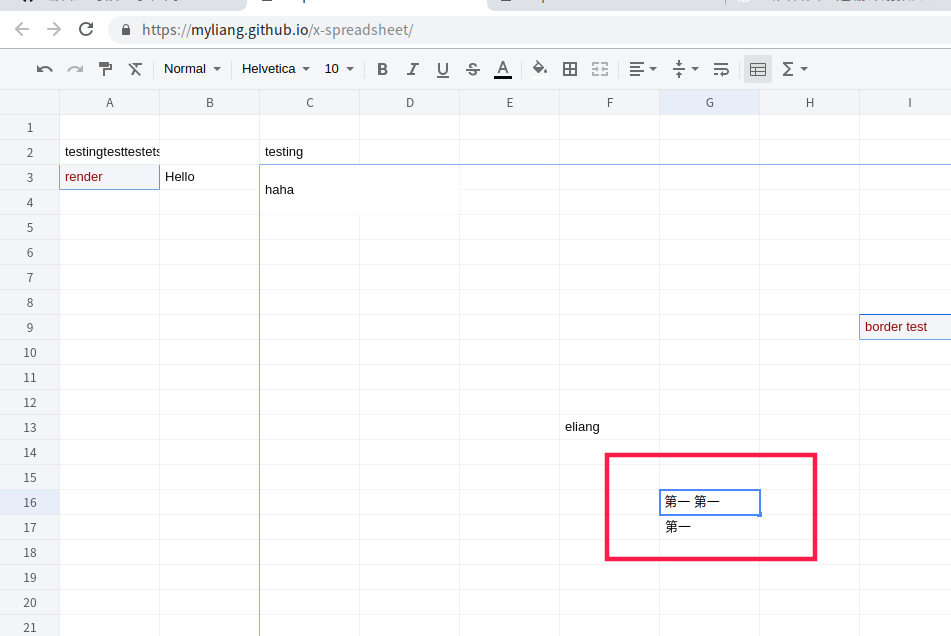Open the Autosum function dropdown
This screenshot has width=951, height=636.
(x=793, y=69)
